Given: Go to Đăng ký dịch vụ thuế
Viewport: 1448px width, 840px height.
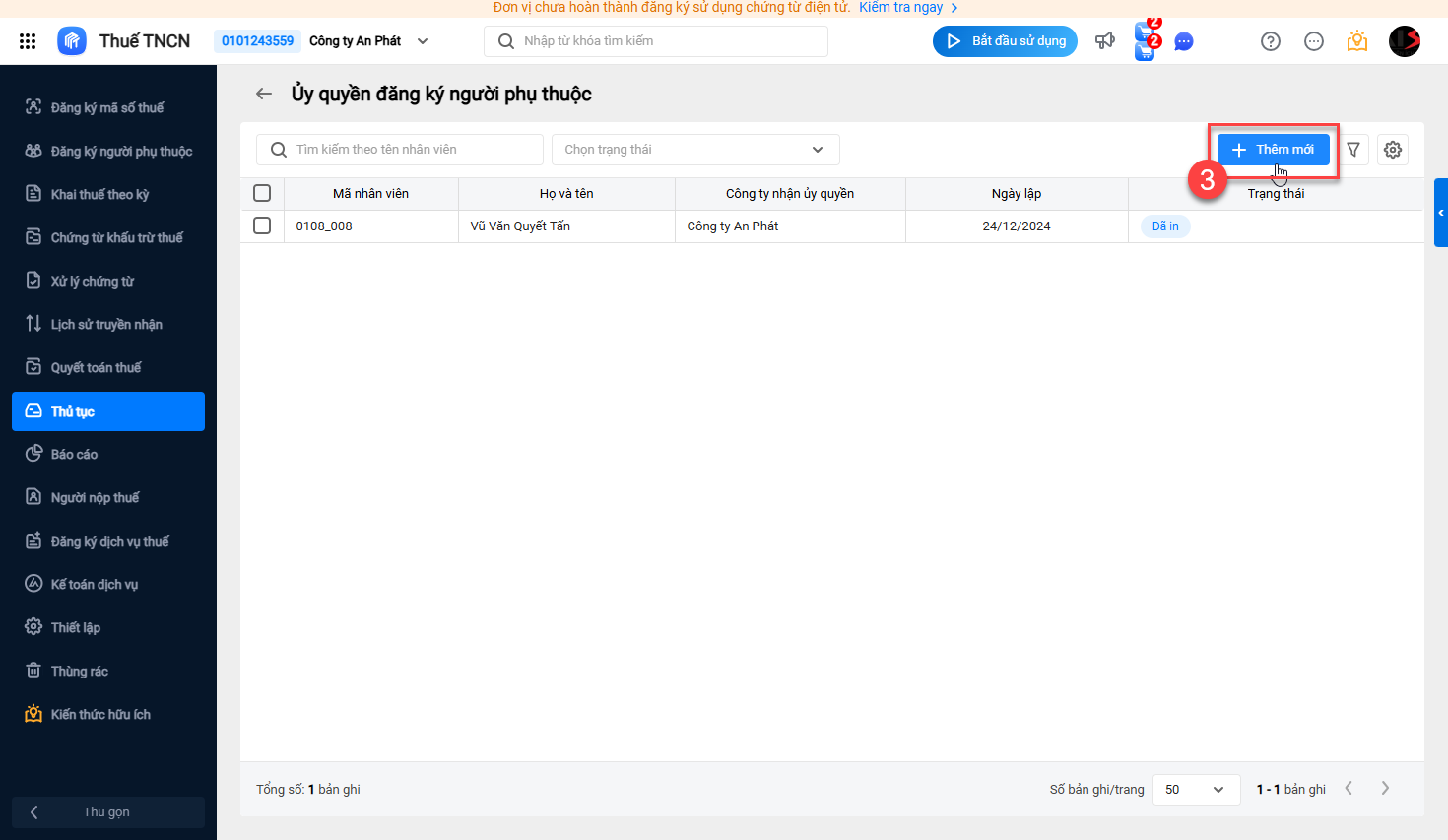Looking at the screenshot, I should [108, 541].
